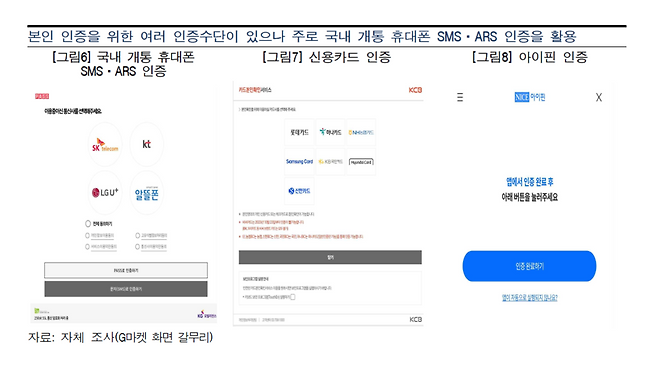
Task: Click the PASS로 인증하기 button
Action: click(x=126, y=270)
